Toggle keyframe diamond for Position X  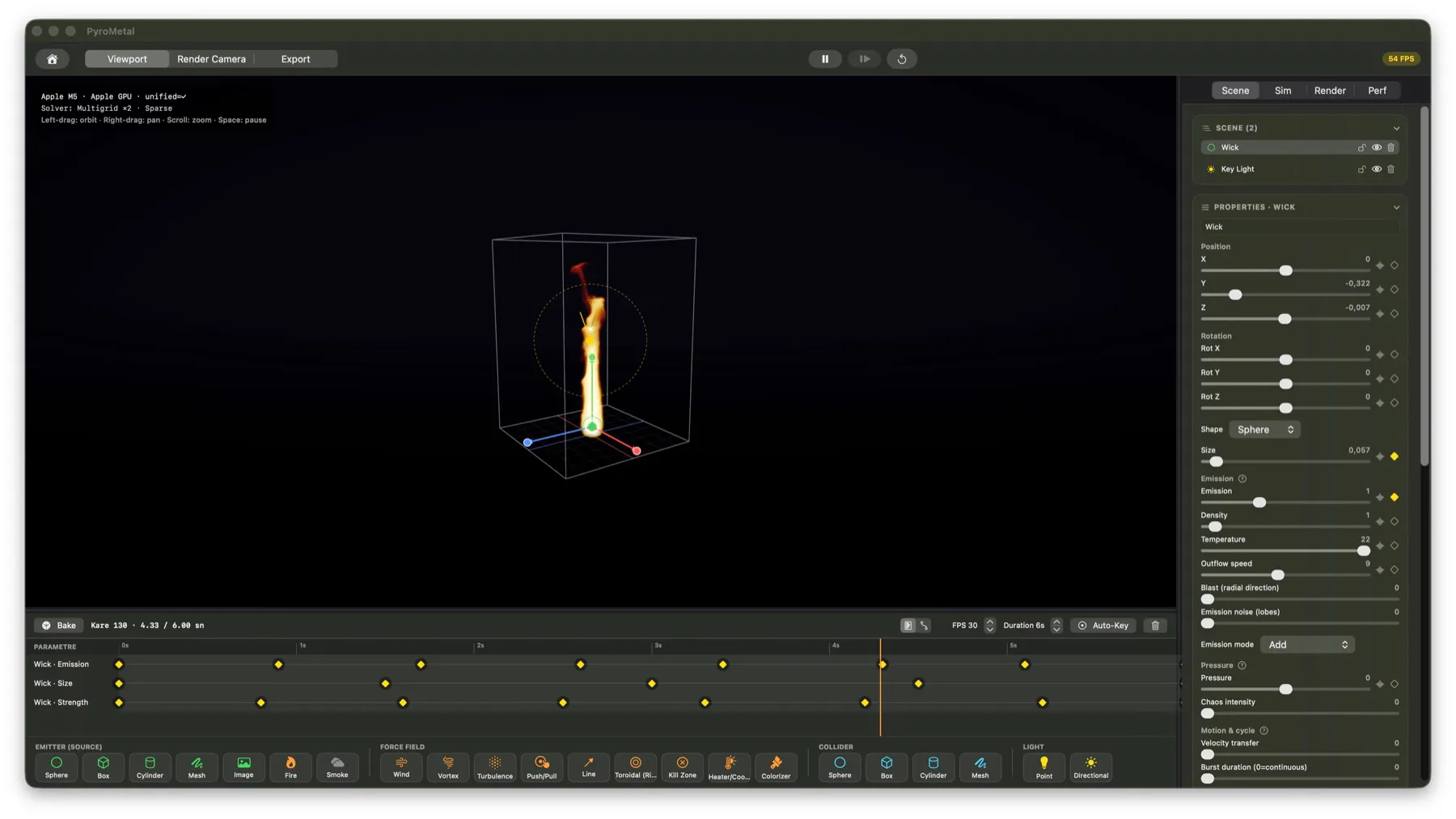pyautogui.click(x=1395, y=265)
